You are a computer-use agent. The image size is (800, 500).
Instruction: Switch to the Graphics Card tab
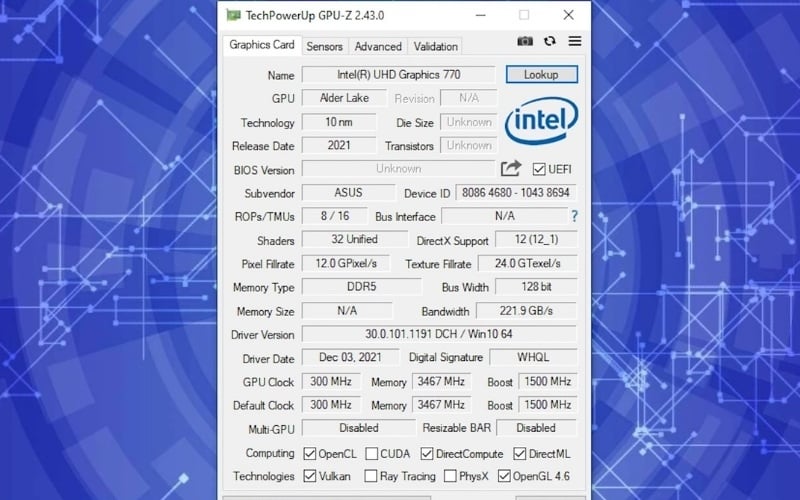262,45
